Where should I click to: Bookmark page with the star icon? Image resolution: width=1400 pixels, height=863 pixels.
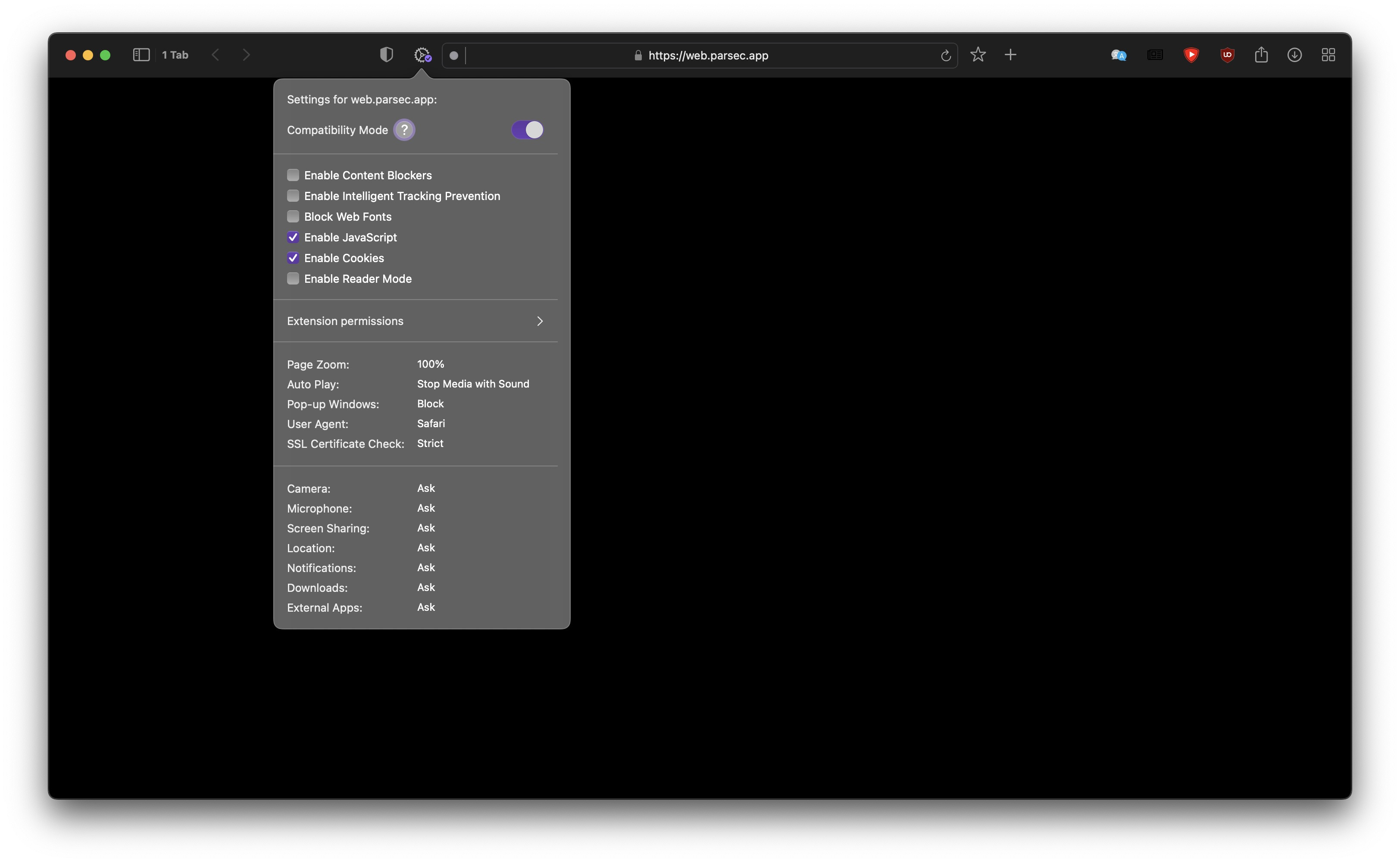click(978, 55)
